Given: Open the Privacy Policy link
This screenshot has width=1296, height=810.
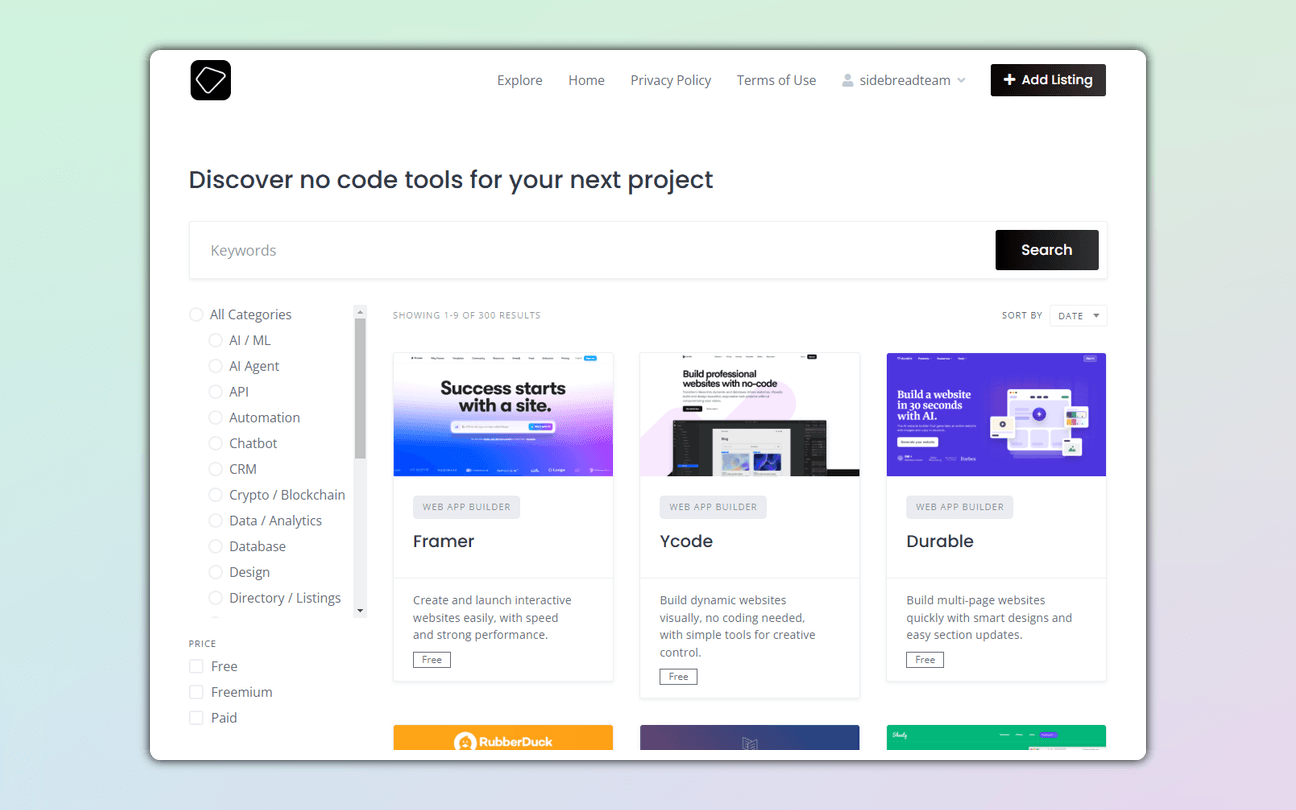Looking at the screenshot, I should click(x=670, y=80).
